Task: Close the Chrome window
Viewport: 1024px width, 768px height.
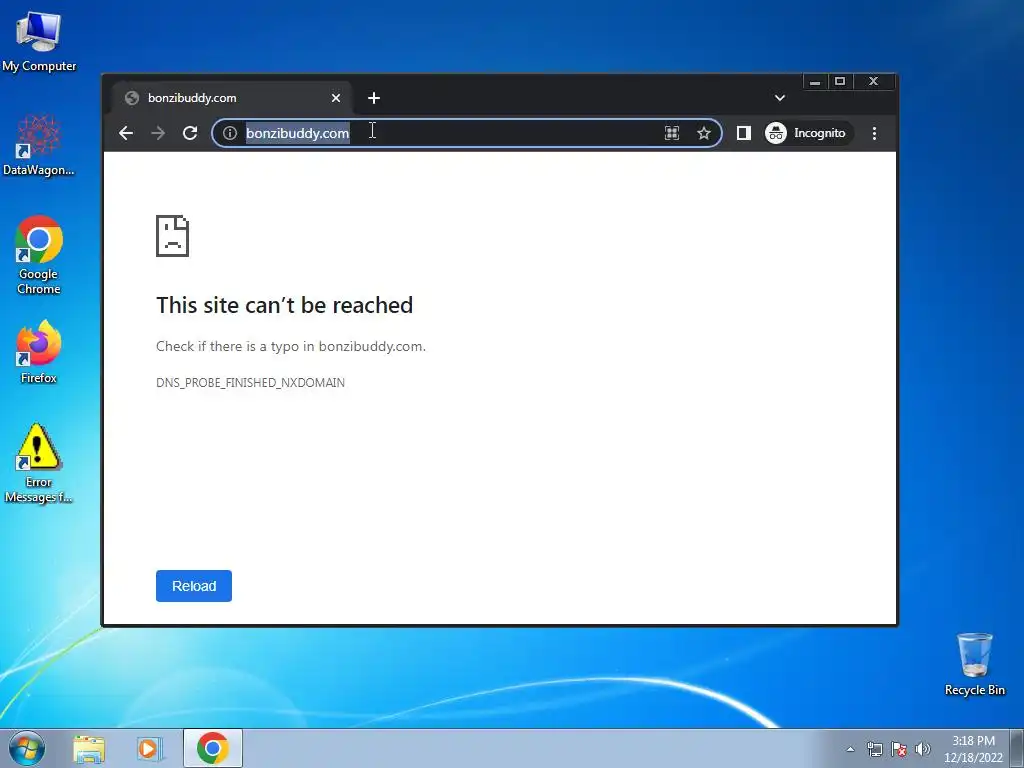Action: [x=874, y=82]
